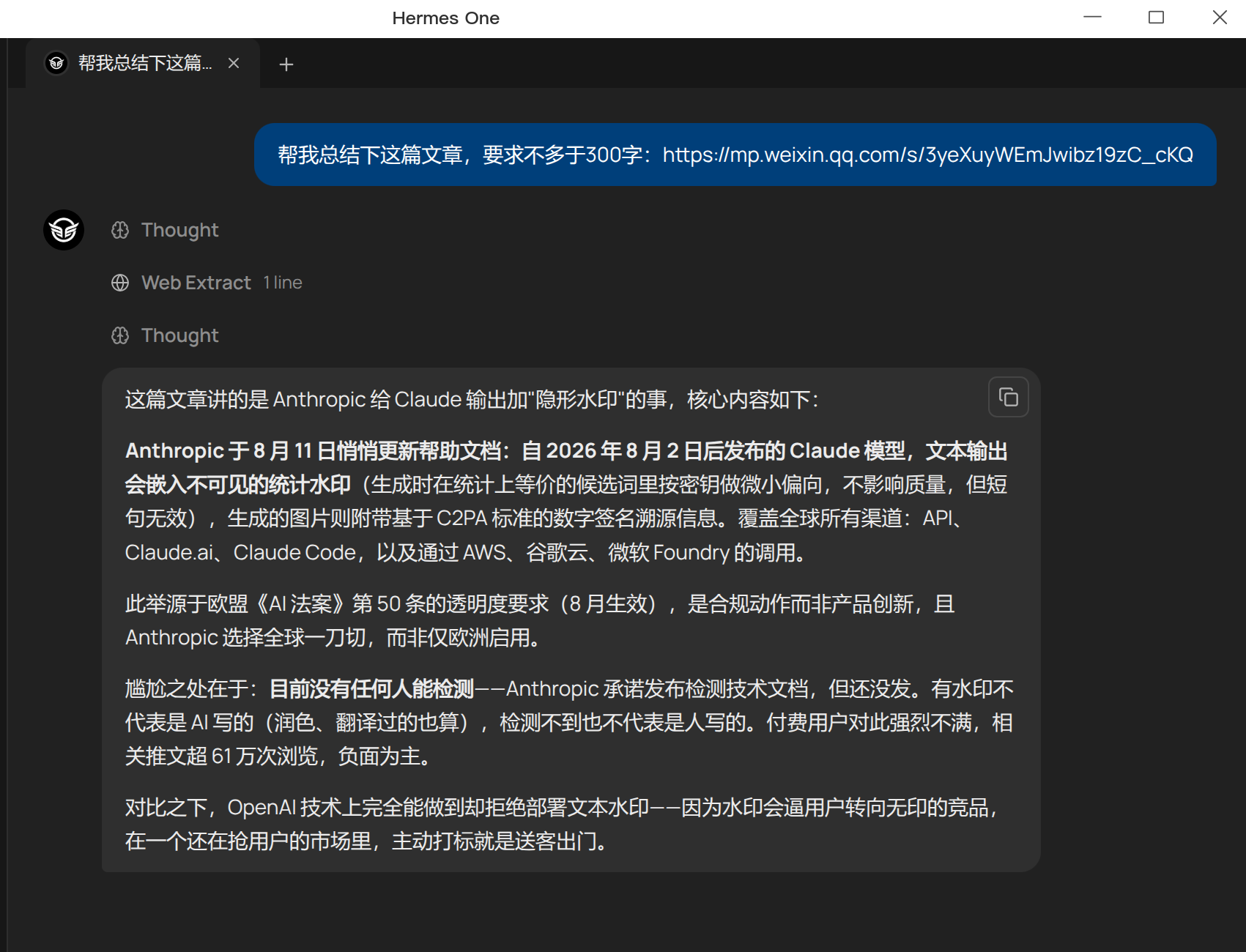
Task: Click the paragraph starting 此举源于欧盟
Action: [540, 621]
